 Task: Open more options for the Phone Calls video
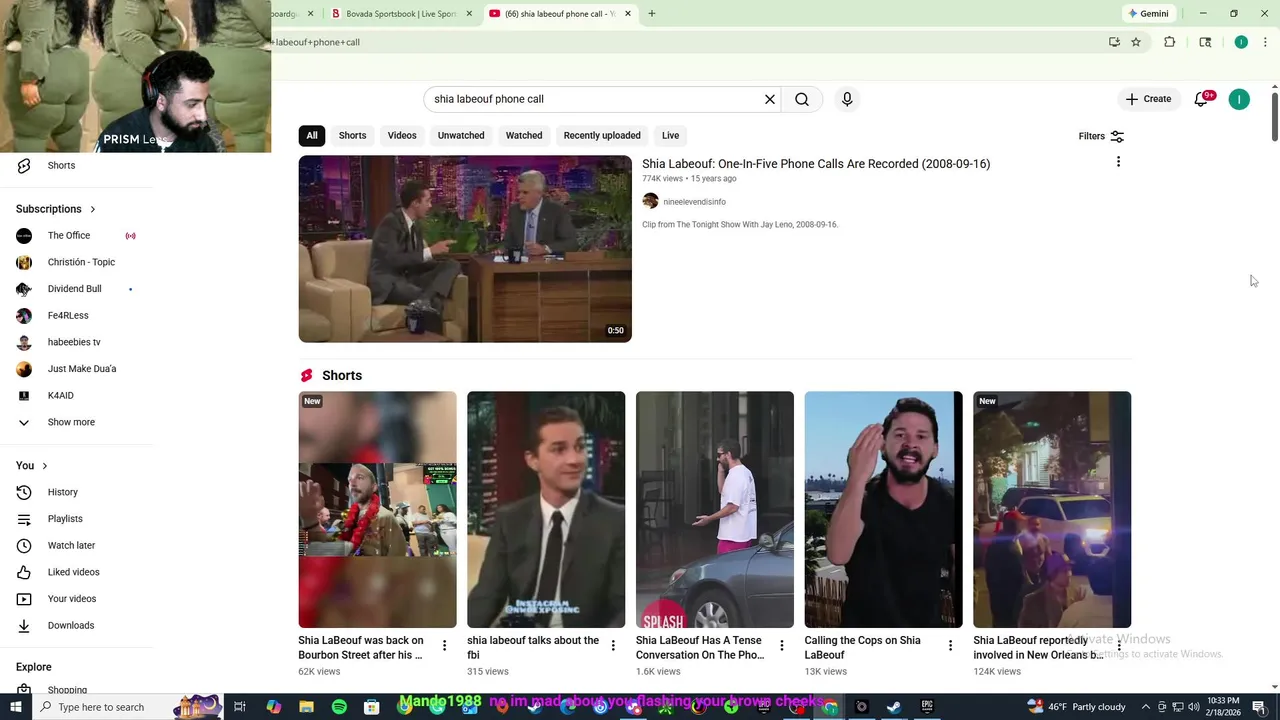pyautogui.click(x=1118, y=162)
